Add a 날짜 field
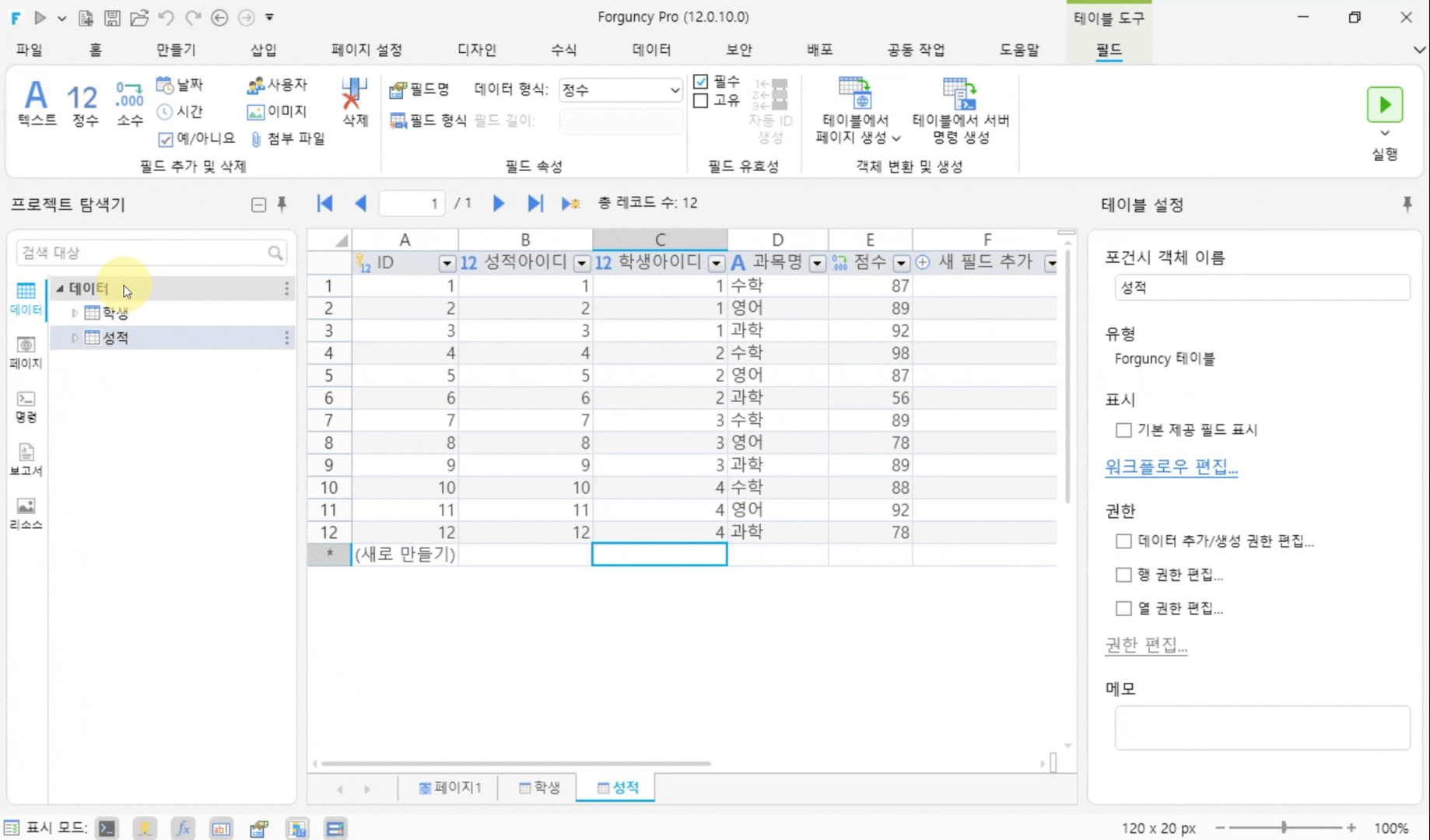1430x840 pixels. [180, 85]
